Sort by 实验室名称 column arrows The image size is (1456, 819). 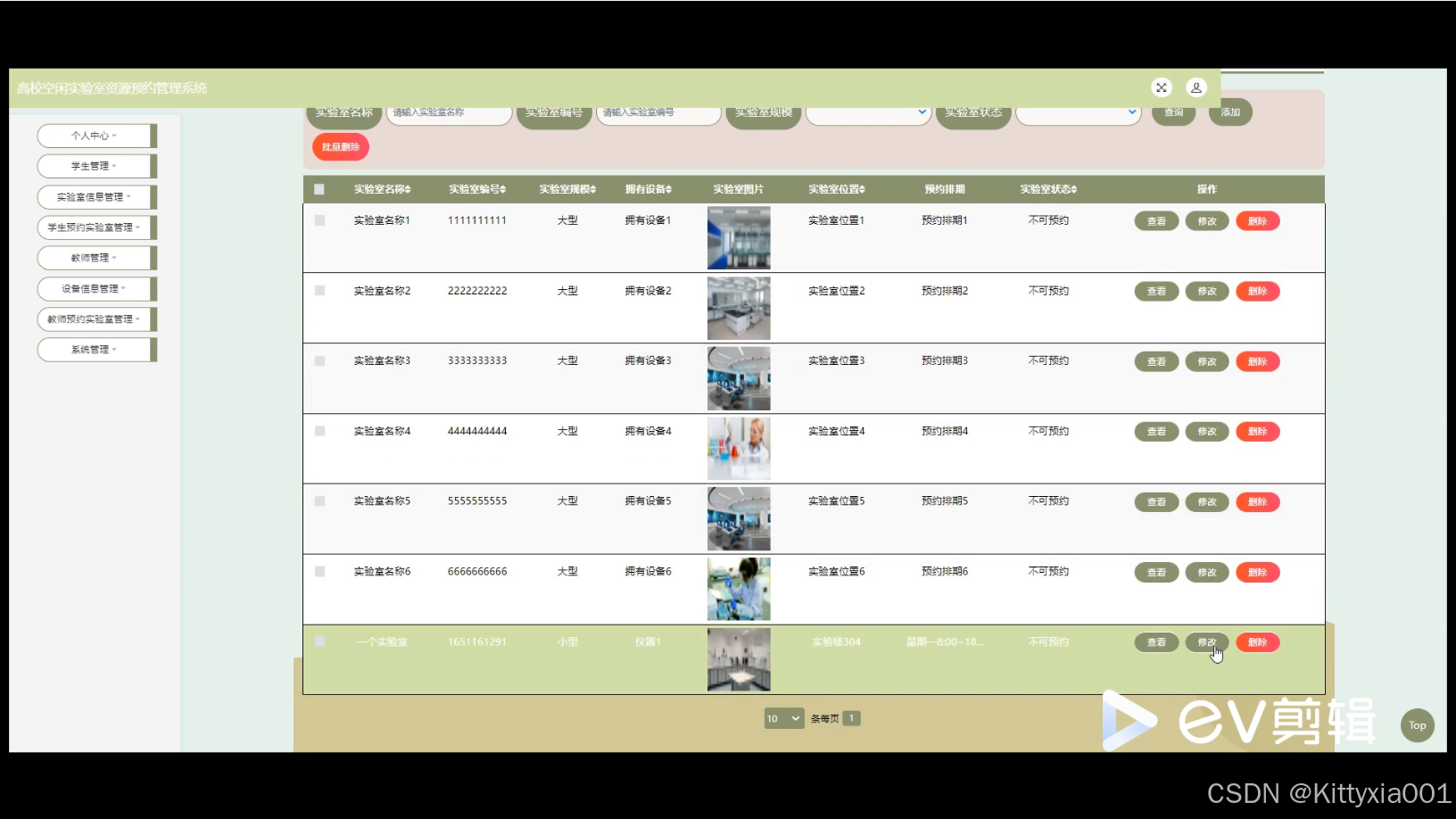(x=409, y=189)
